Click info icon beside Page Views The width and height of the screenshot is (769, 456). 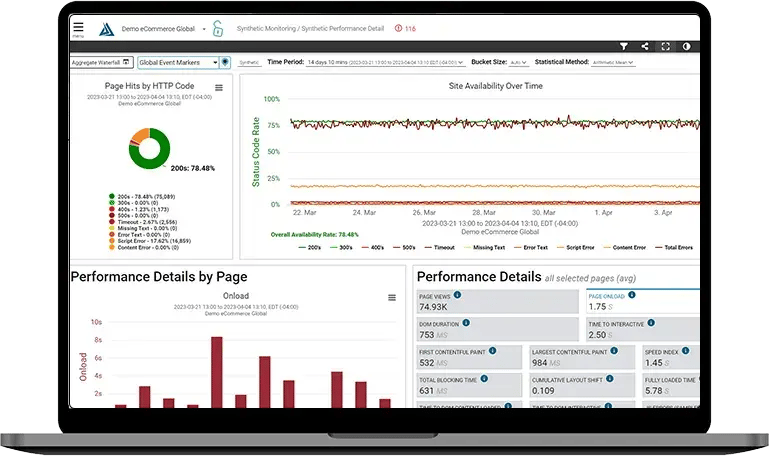(x=457, y=295)
